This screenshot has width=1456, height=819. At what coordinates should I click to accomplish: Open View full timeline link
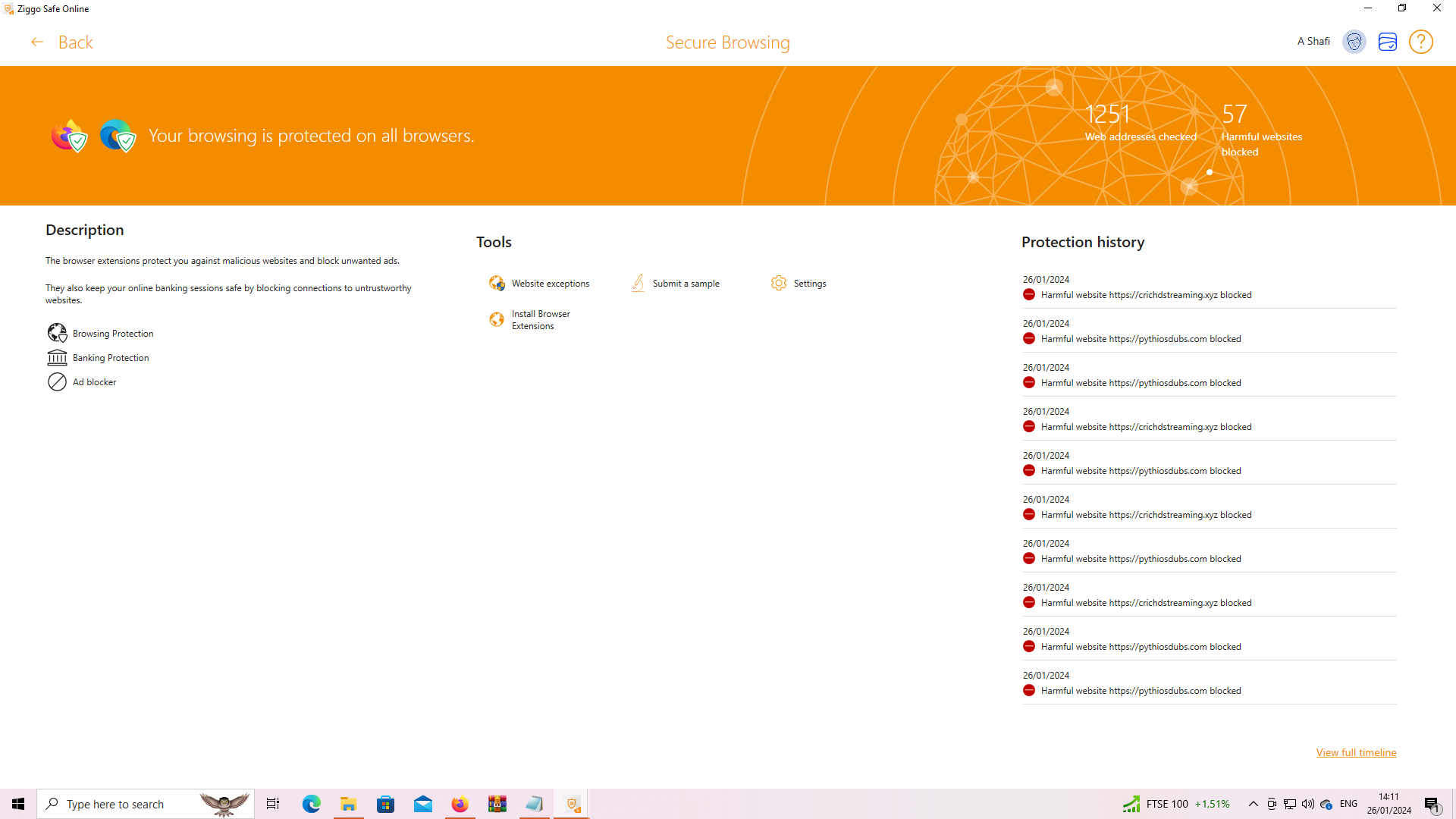[1356, 753]
